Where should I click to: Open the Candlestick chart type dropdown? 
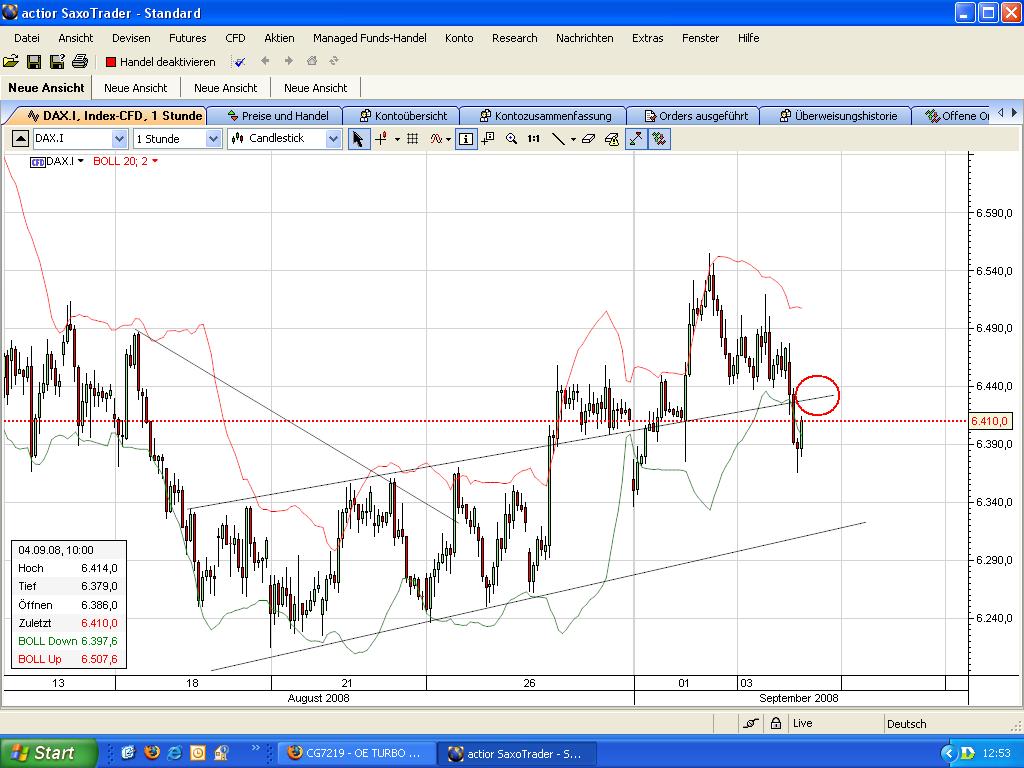[334, 138]
